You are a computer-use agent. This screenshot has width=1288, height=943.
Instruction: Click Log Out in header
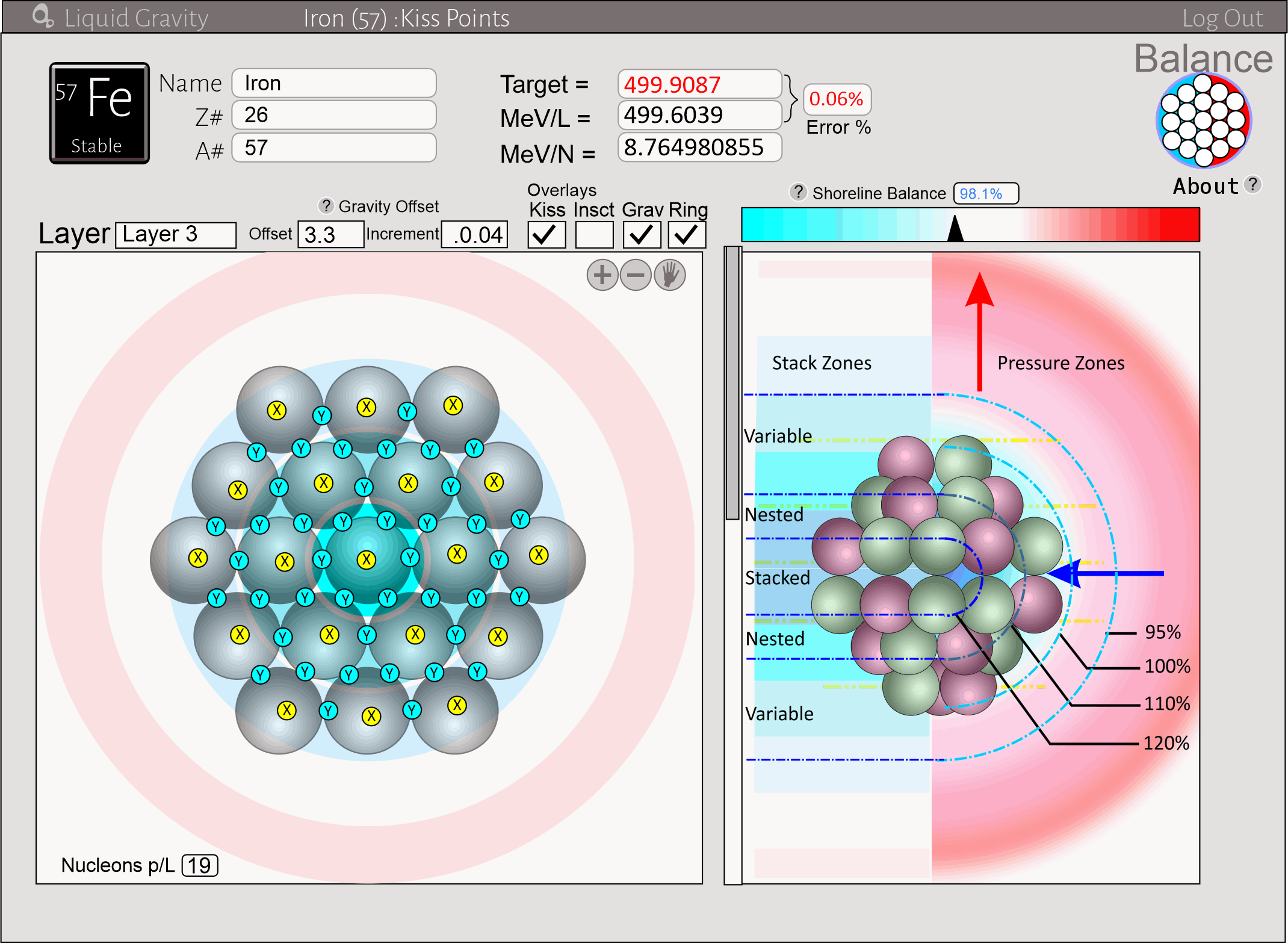tap(1222, 18)
